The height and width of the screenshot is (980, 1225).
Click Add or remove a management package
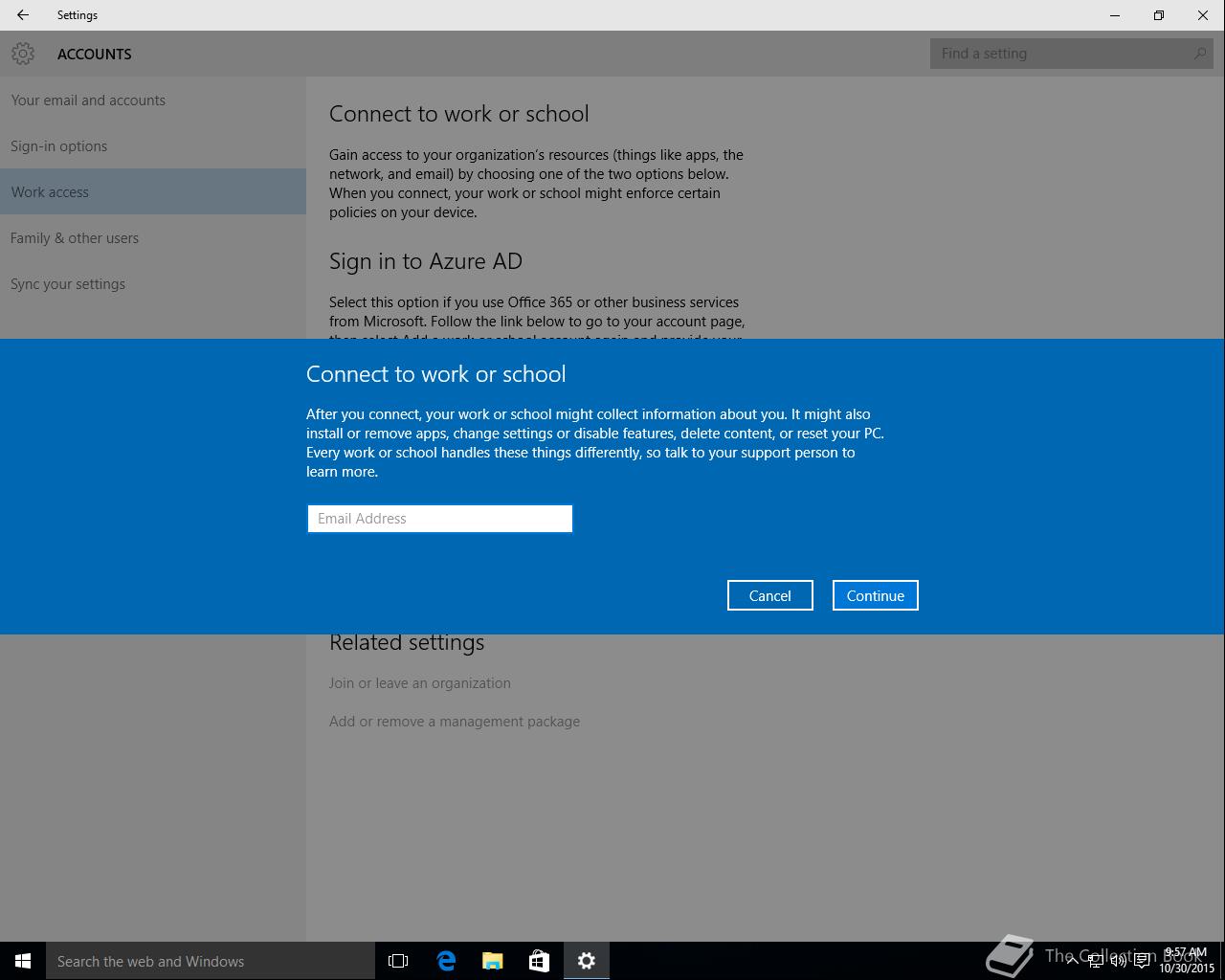click(x=455, y=722)
